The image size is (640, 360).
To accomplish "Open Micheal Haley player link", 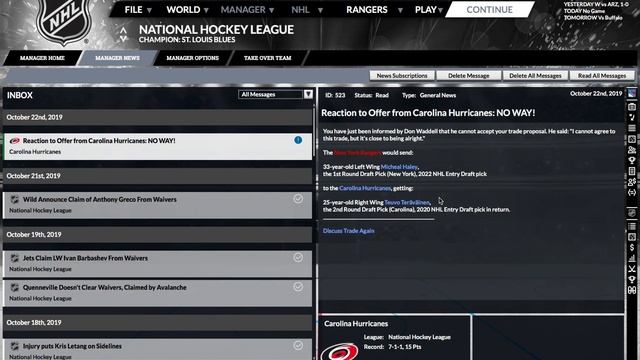I will click(x=399, y=167).
